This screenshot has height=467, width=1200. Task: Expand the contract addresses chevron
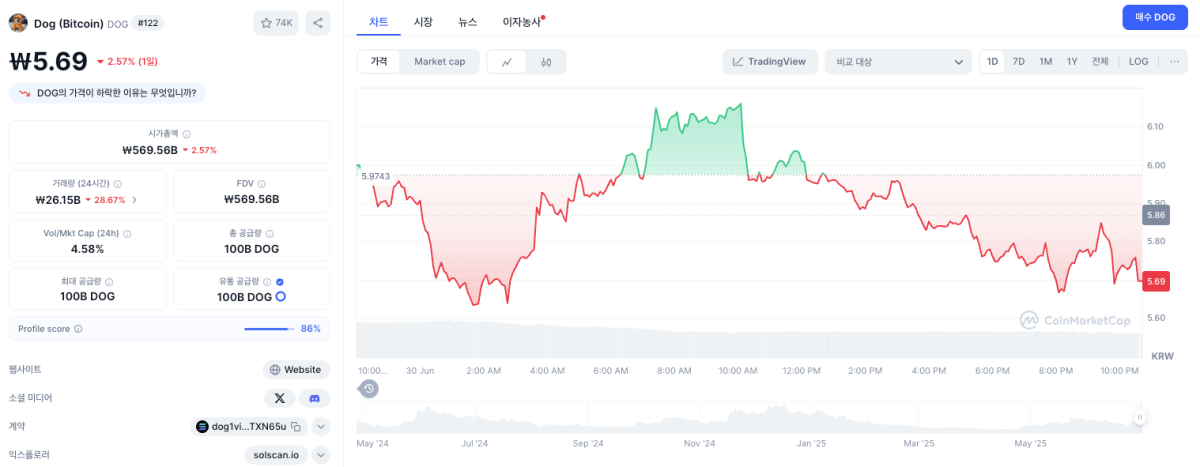tap(321, 426)
